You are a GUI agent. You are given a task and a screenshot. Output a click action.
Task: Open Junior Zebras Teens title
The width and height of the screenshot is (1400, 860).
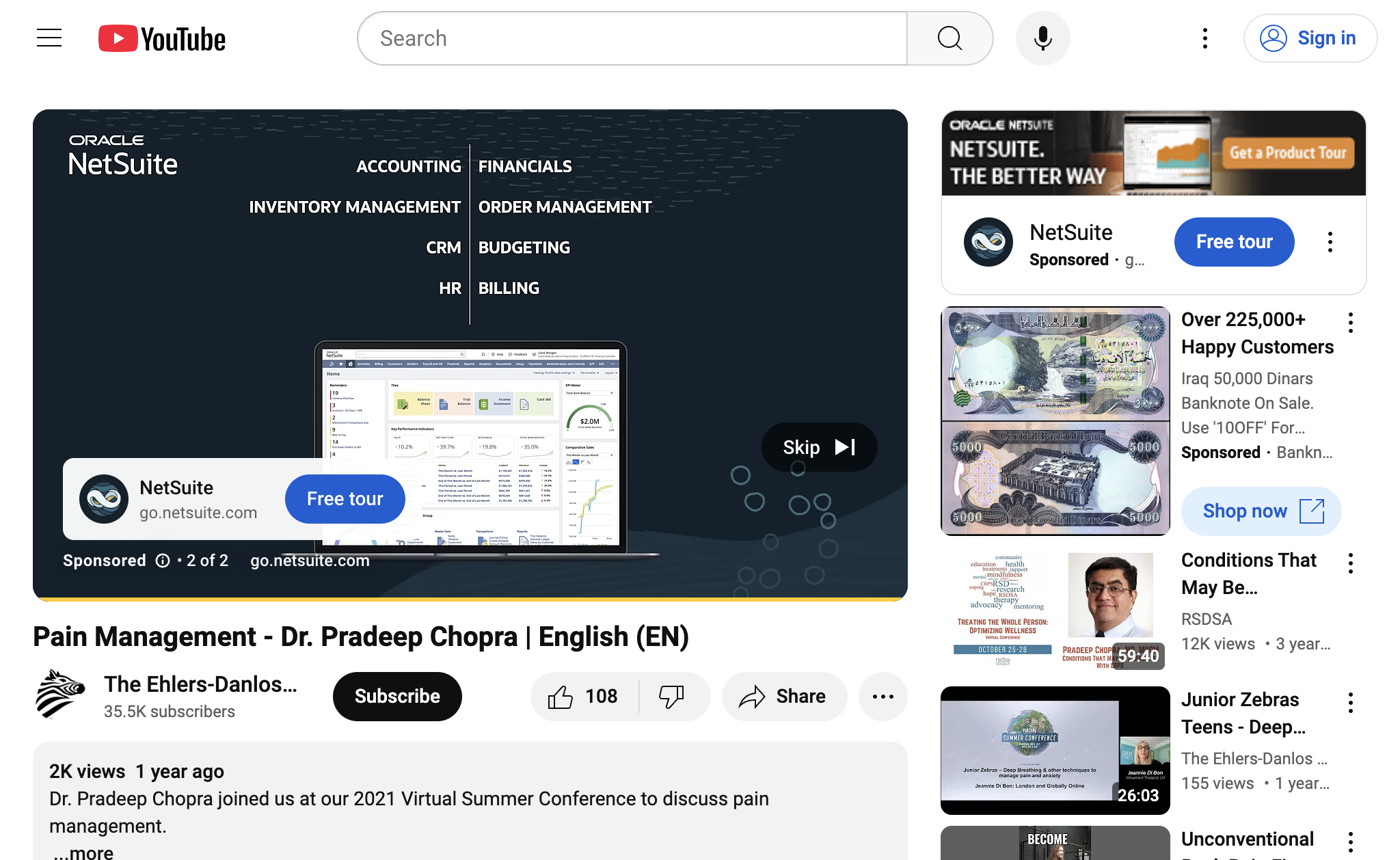(x=1243, y=714)
